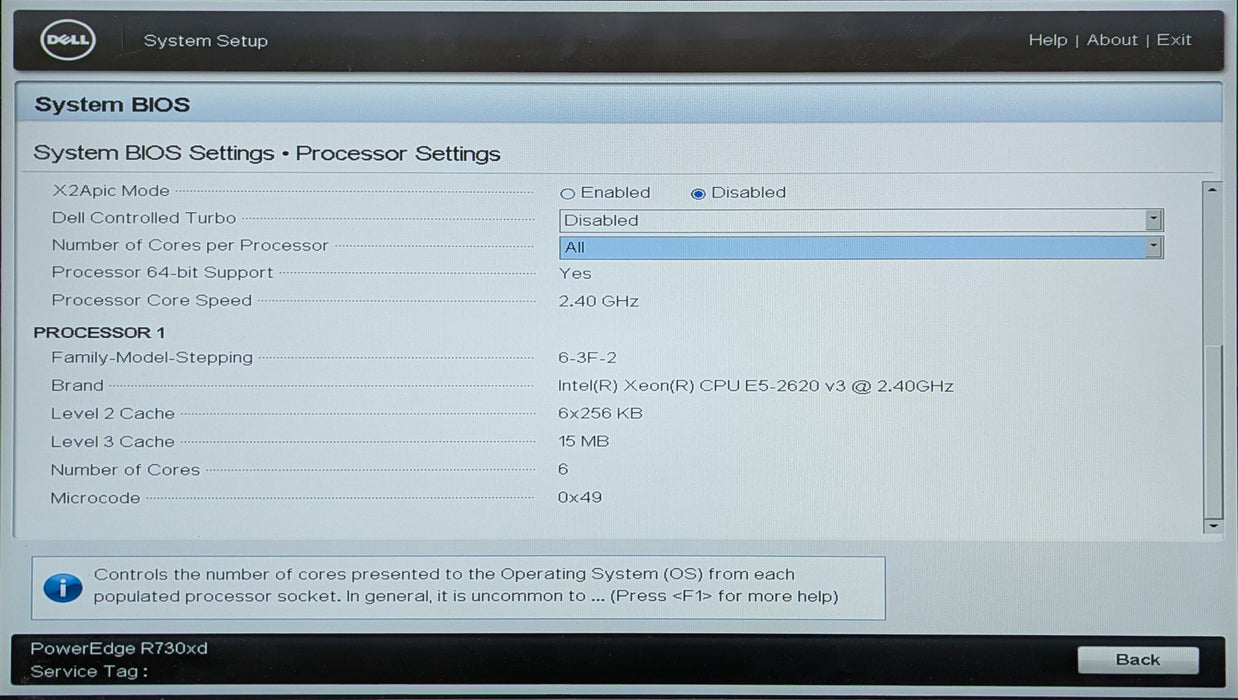This screenshot has height=700, width=1238.
Task: Click the Processor 64-bit Support label
Action: tap(162, 272)
